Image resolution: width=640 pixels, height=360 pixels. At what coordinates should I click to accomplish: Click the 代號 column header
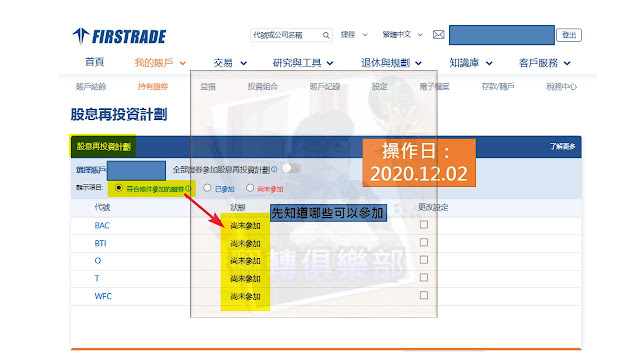tap(102, 207)
